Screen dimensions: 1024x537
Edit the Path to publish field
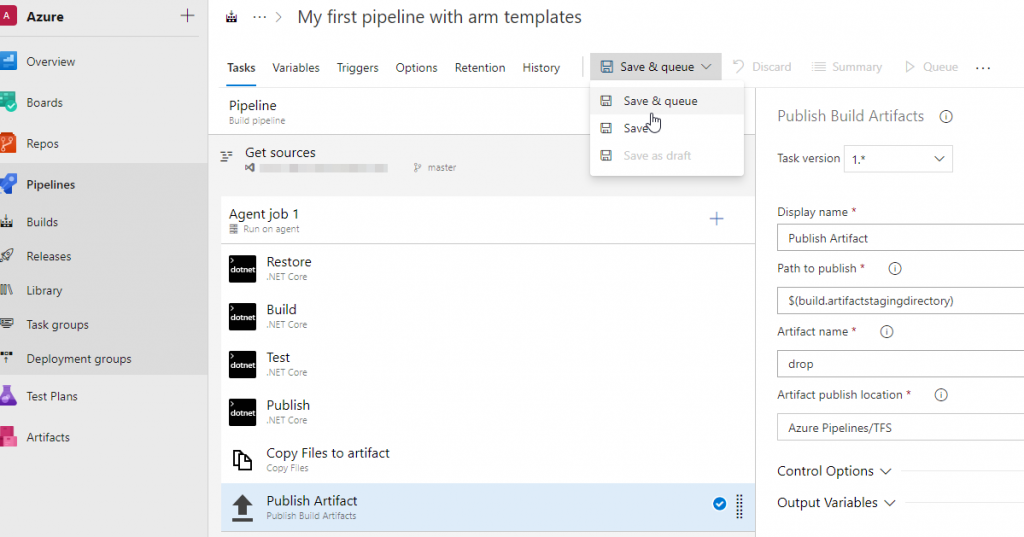coord(900,301)
